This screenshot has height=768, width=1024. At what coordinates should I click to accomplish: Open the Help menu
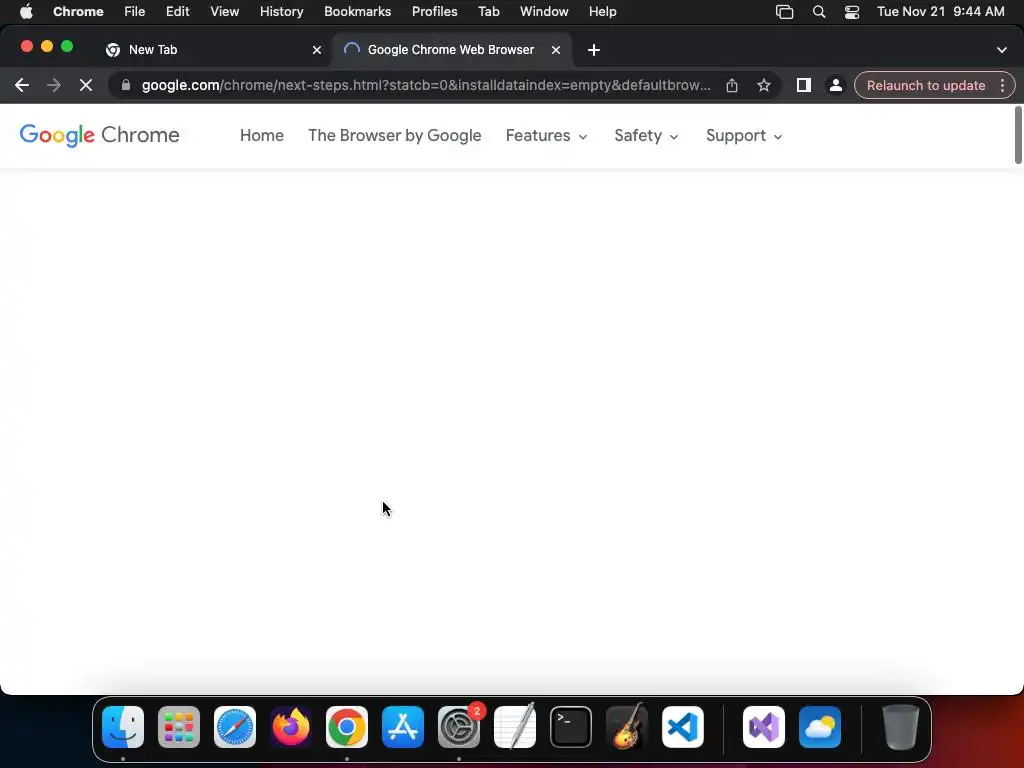click(602, 12)
